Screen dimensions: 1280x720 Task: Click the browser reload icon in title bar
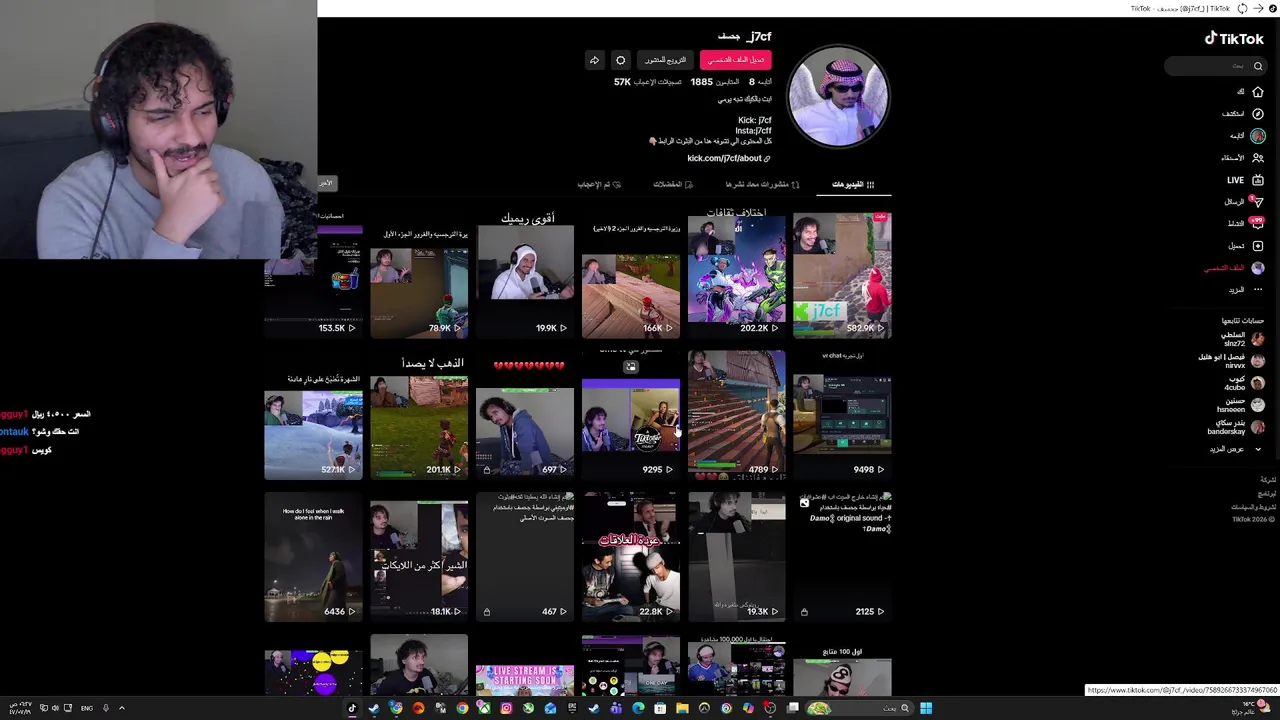[1242, 8]
